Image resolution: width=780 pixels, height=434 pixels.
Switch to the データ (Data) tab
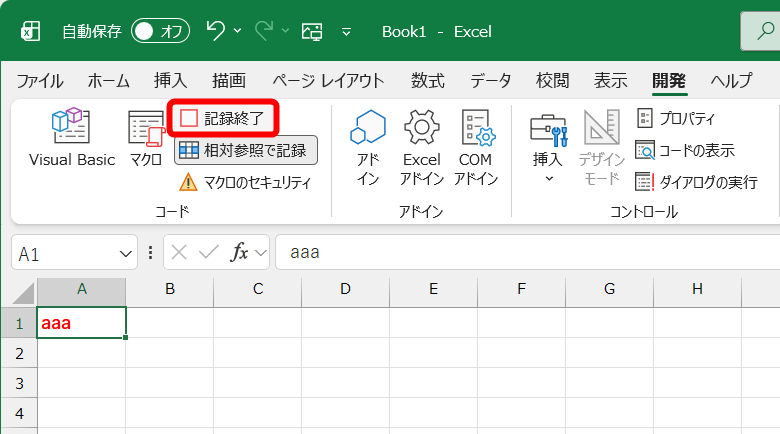pos(490,81)
